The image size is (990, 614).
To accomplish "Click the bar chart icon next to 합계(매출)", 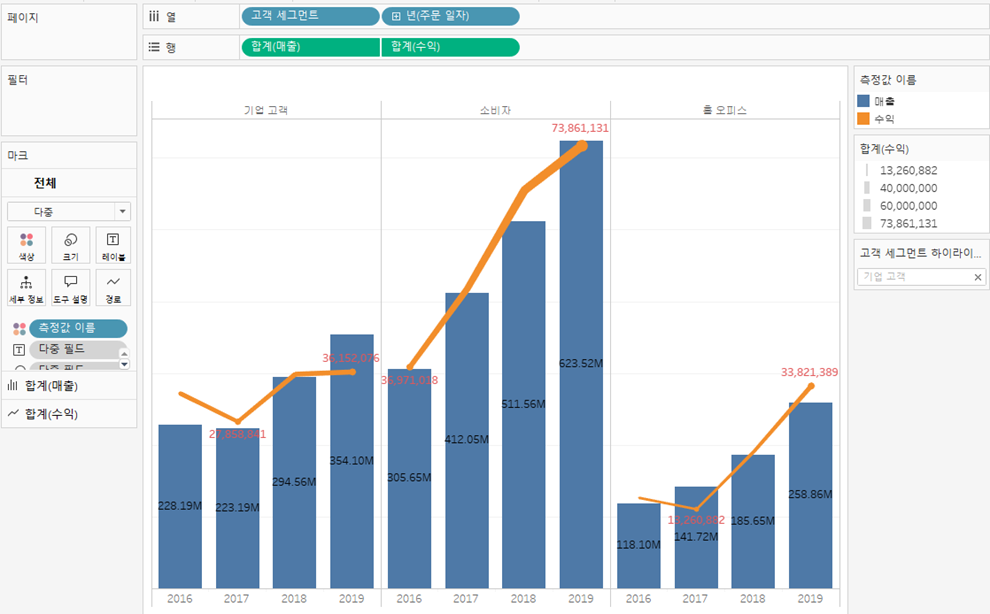I will pyautogui.click(x=13, y=385).
